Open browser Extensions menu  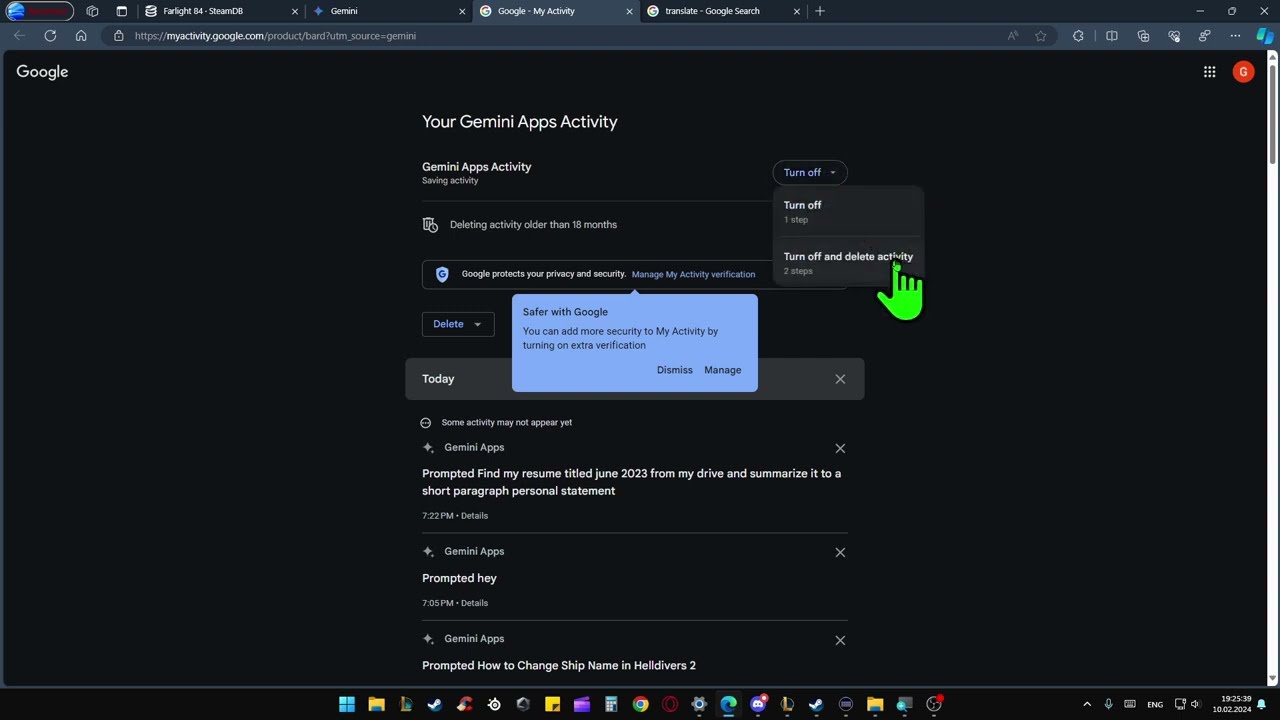tap(1078, 36)
